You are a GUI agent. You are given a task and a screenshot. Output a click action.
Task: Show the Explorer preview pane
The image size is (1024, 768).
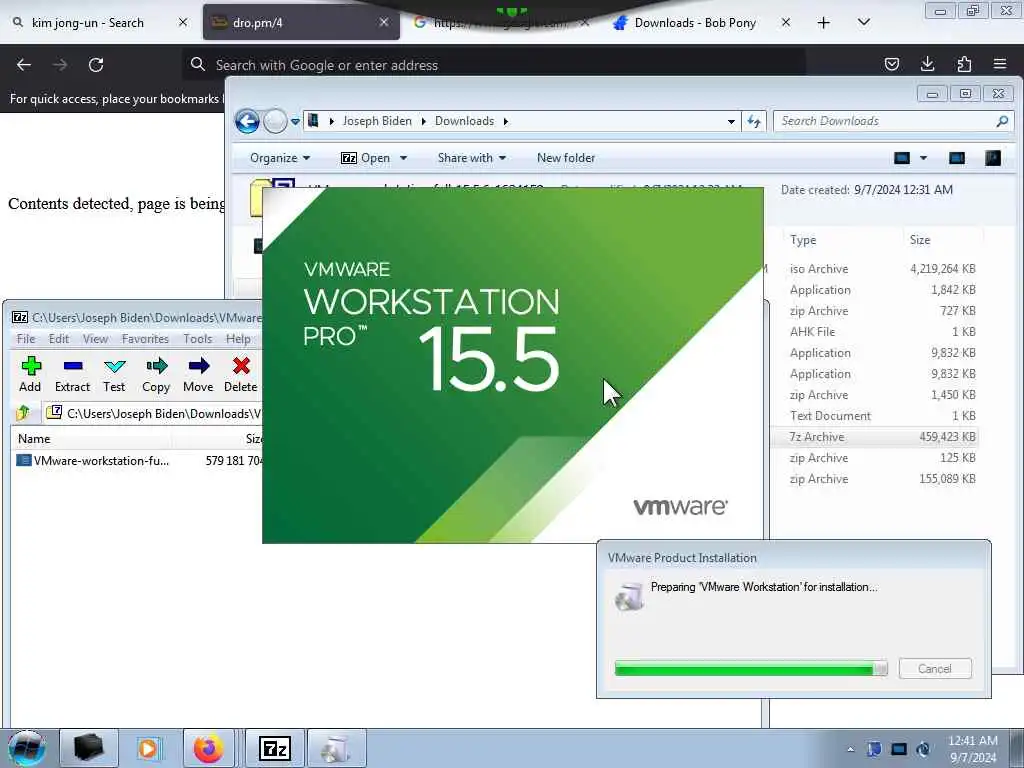click(957, 158)
